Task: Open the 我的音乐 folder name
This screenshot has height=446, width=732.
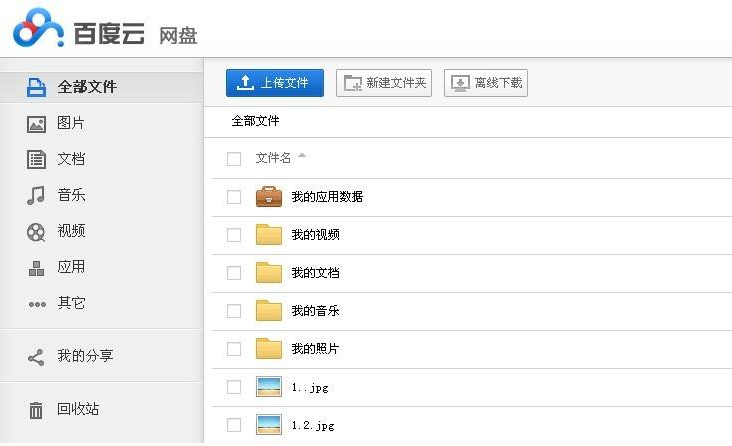Action: click(315, 311)
